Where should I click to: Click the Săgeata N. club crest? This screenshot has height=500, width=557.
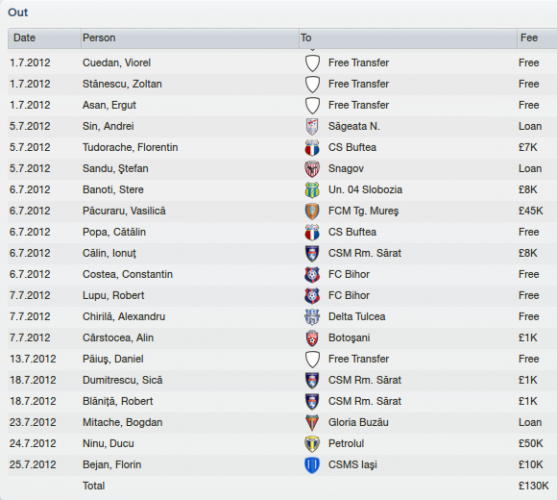[312, 127]
